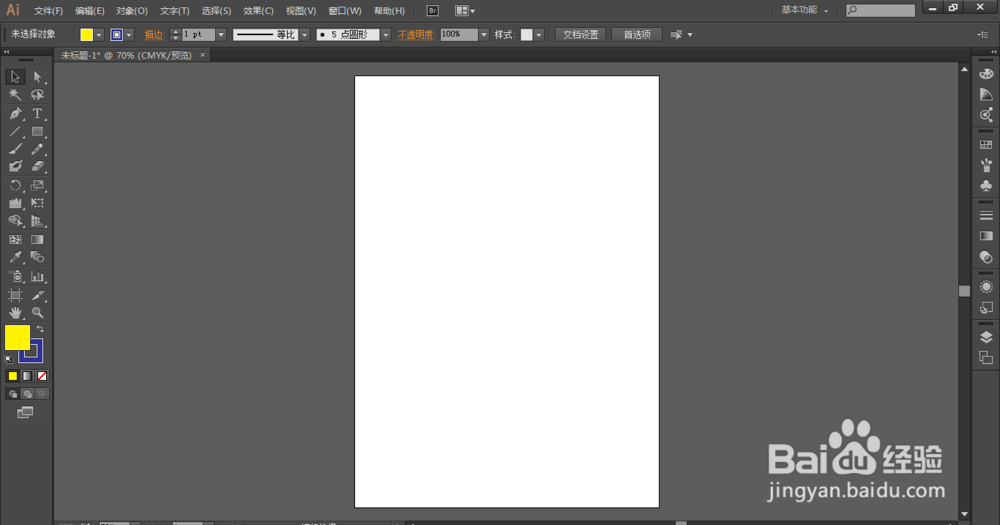Screen dimensions: 1000x525
Task: Open Arrange Documents dropdown
Action: 465,11
